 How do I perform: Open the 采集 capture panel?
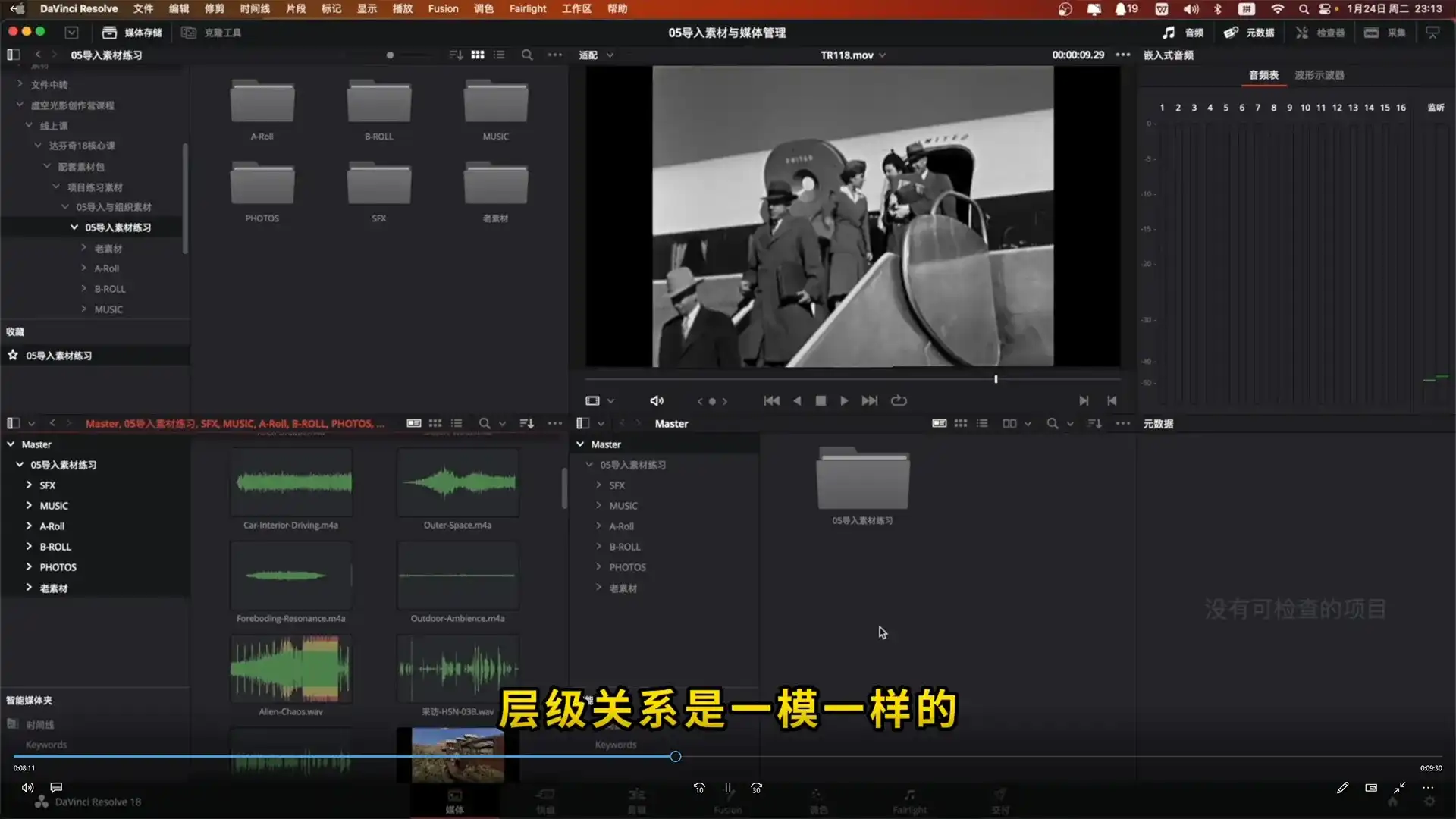[1385, 33]
